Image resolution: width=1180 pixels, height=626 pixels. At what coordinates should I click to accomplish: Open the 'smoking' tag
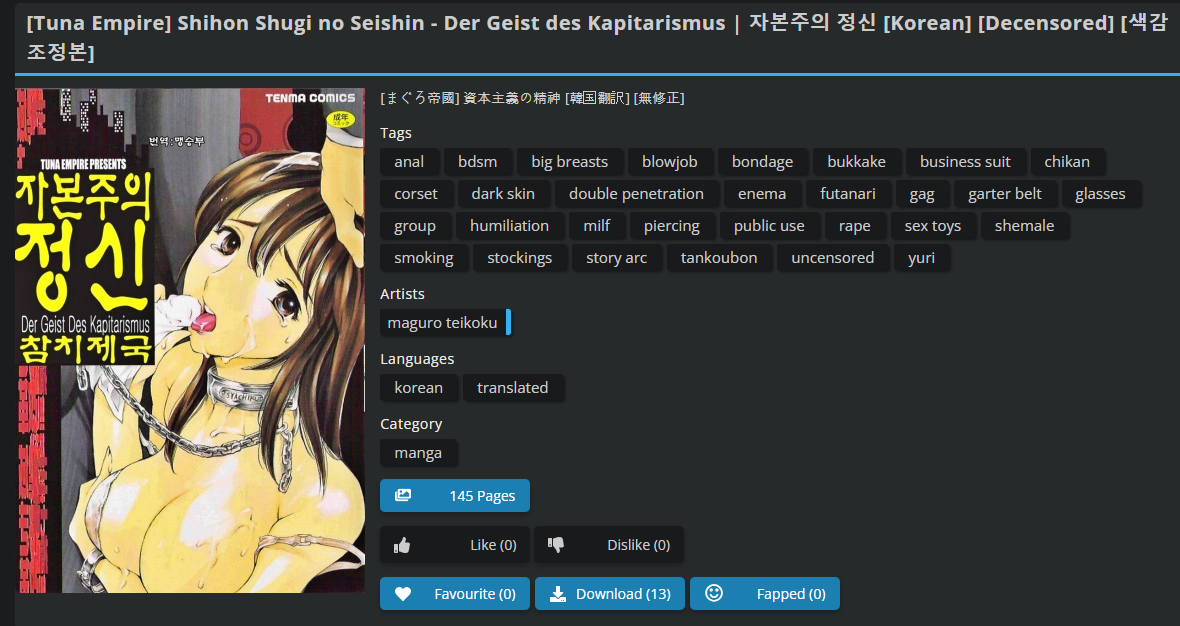pyautogui.click(x=424, y=257)
